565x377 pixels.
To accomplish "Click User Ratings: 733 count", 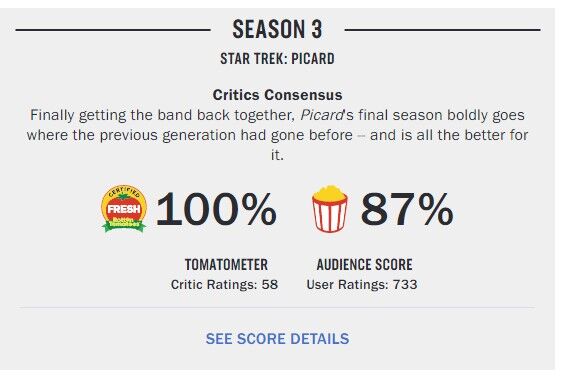I will [x=362, y=285].
